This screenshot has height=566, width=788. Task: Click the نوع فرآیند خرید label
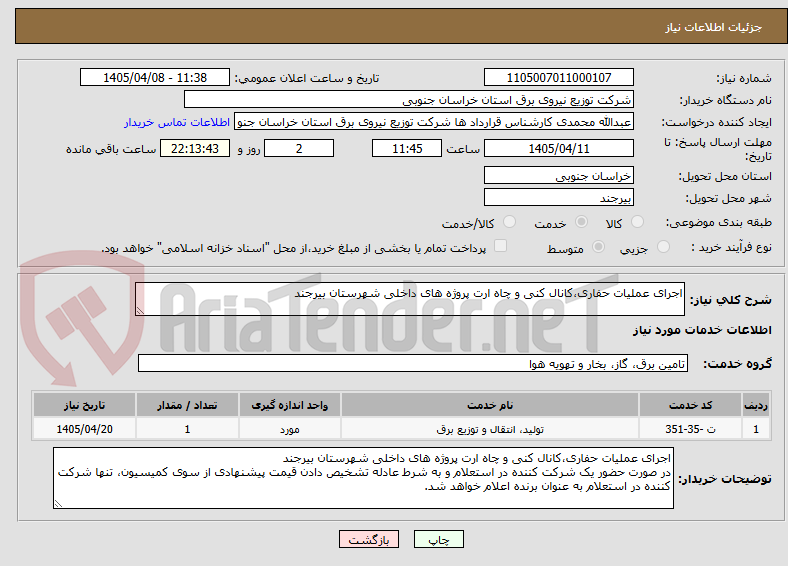731,247
